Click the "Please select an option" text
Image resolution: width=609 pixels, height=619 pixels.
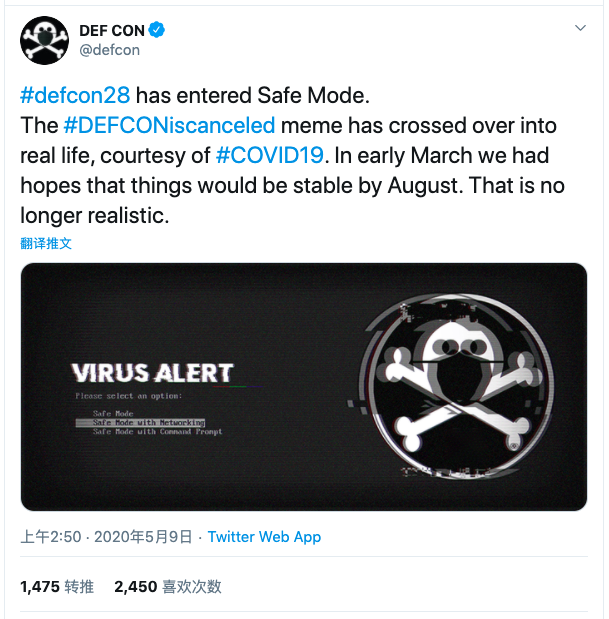pos(128,397)
